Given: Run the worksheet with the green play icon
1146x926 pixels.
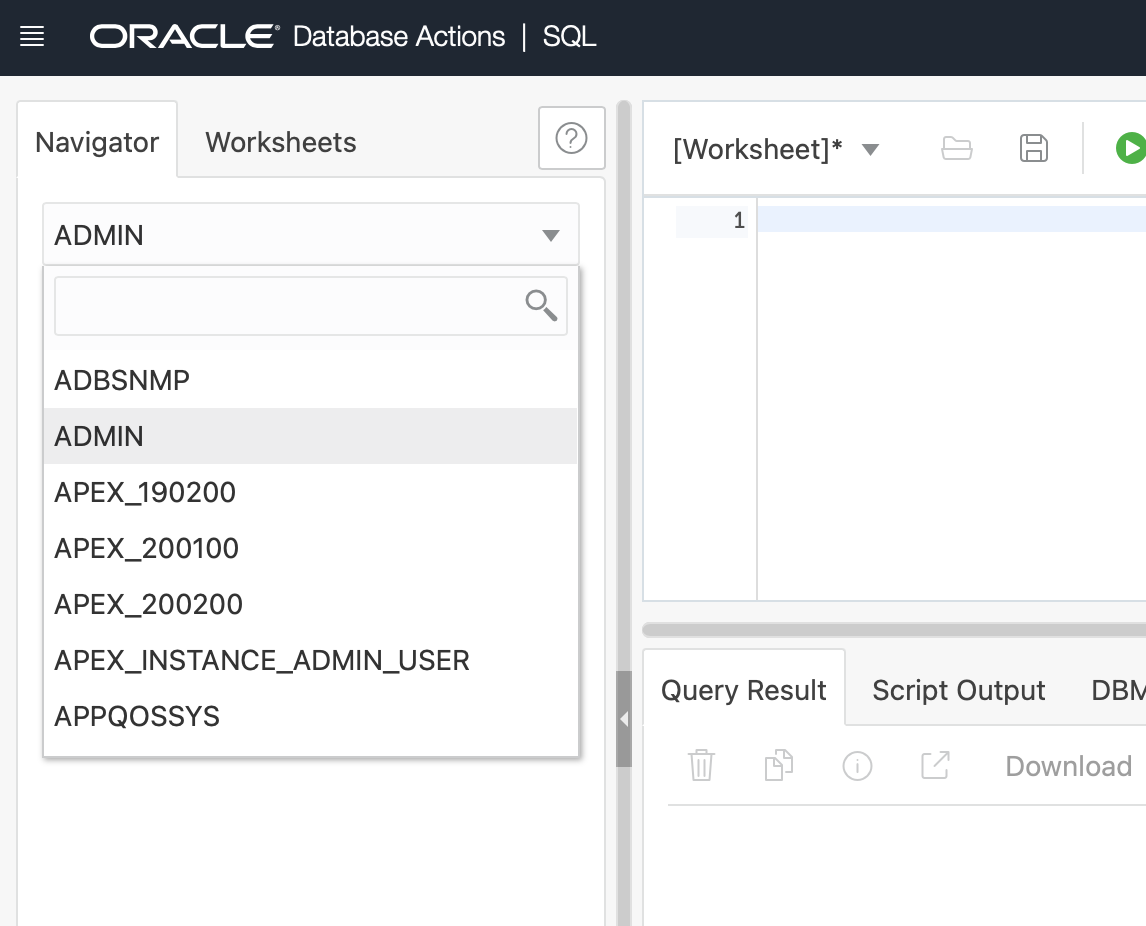Looking at the screenshot, I should pos(1131,148).
